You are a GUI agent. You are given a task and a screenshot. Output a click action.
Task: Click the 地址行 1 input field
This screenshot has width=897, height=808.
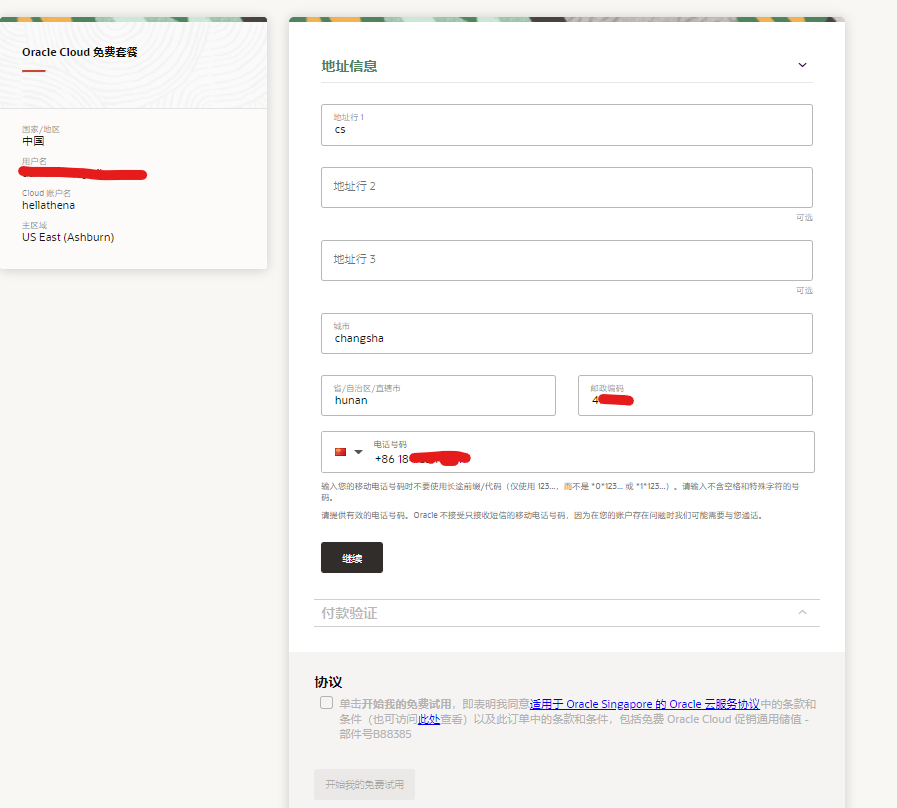pyautogui.click(x=566, y=125)
